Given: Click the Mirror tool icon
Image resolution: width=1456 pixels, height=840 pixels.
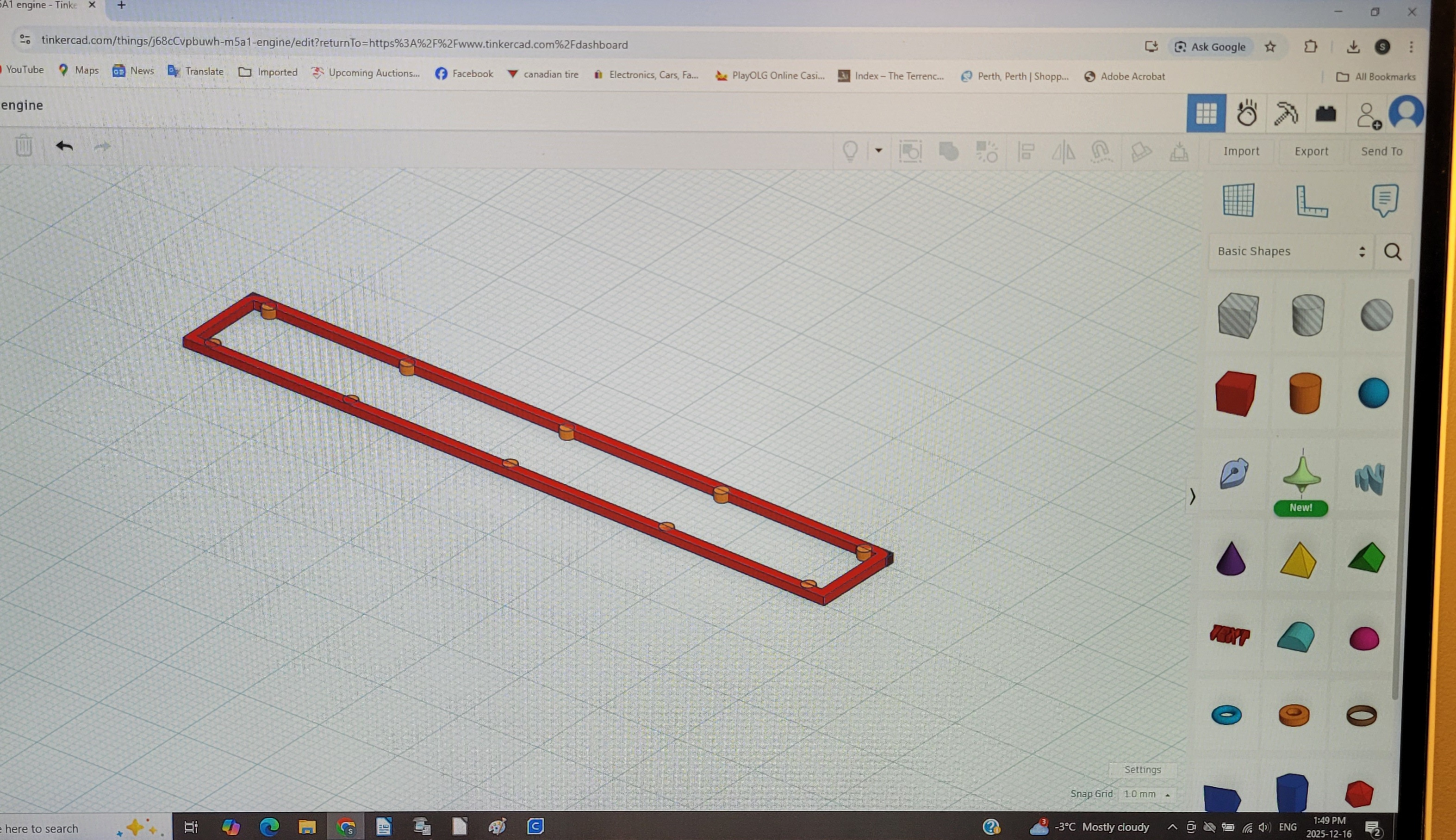Looking at the screenshot, I should point(1063,152).
